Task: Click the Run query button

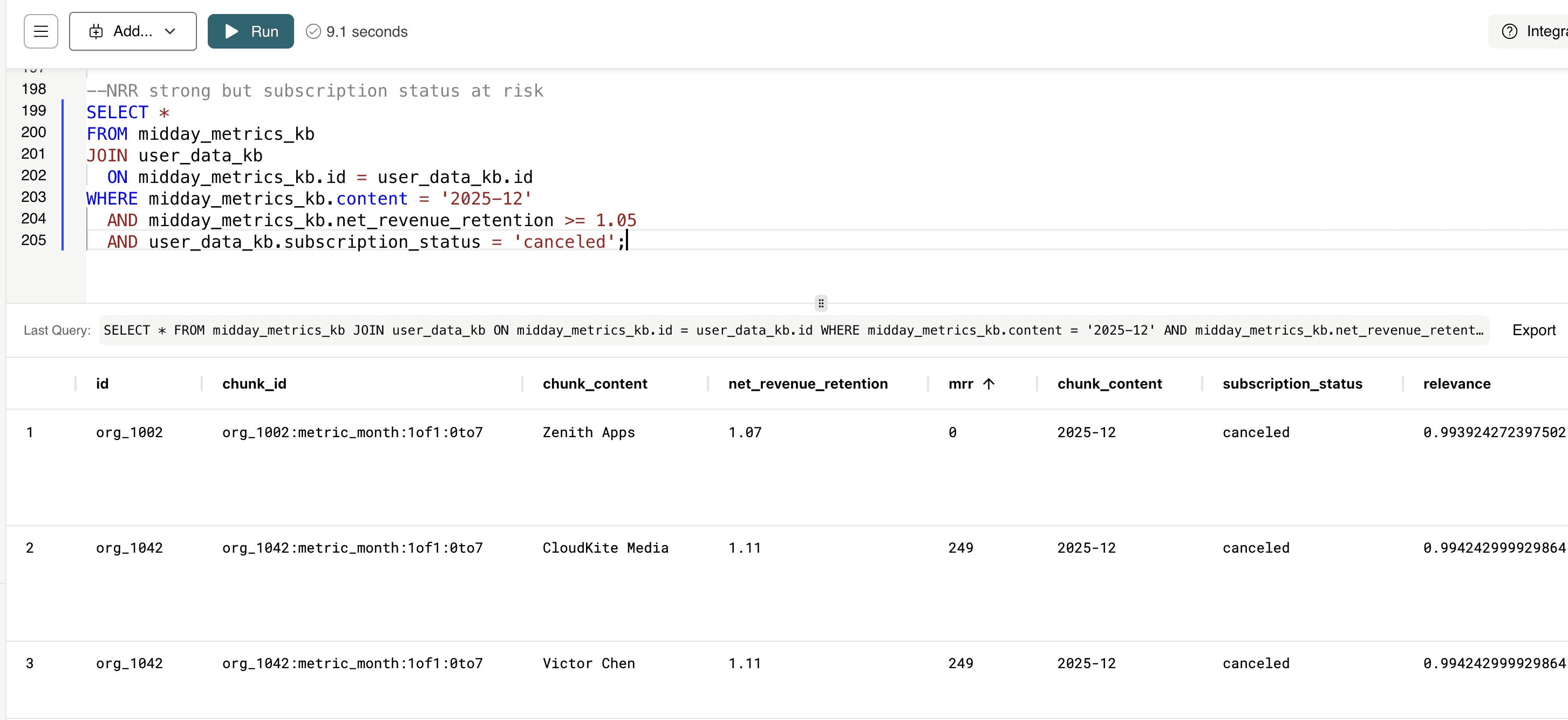Action: pos(250,31)
